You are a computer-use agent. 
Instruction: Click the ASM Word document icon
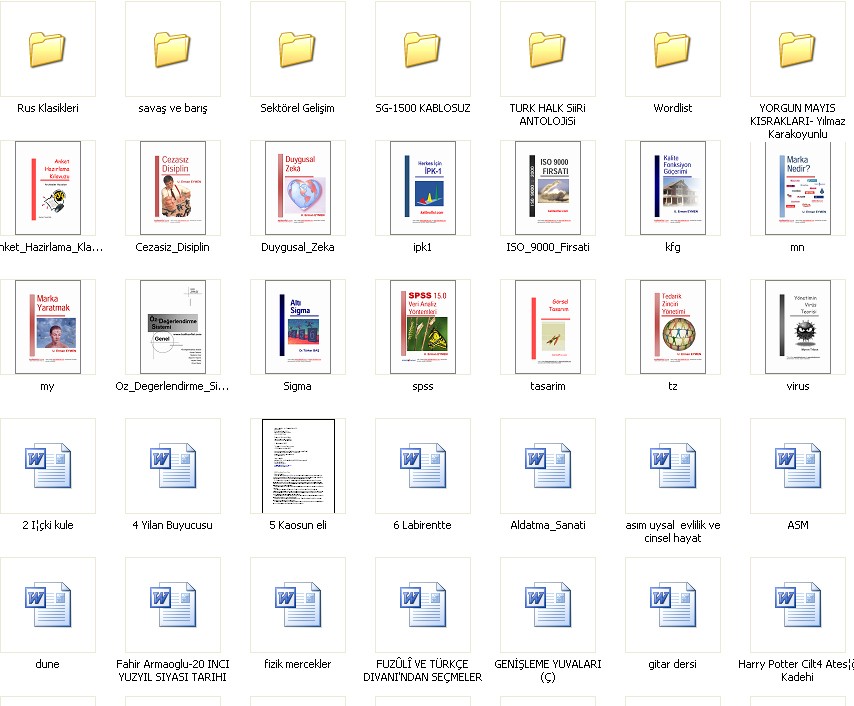pyautogui.click(x=798, y=465)
